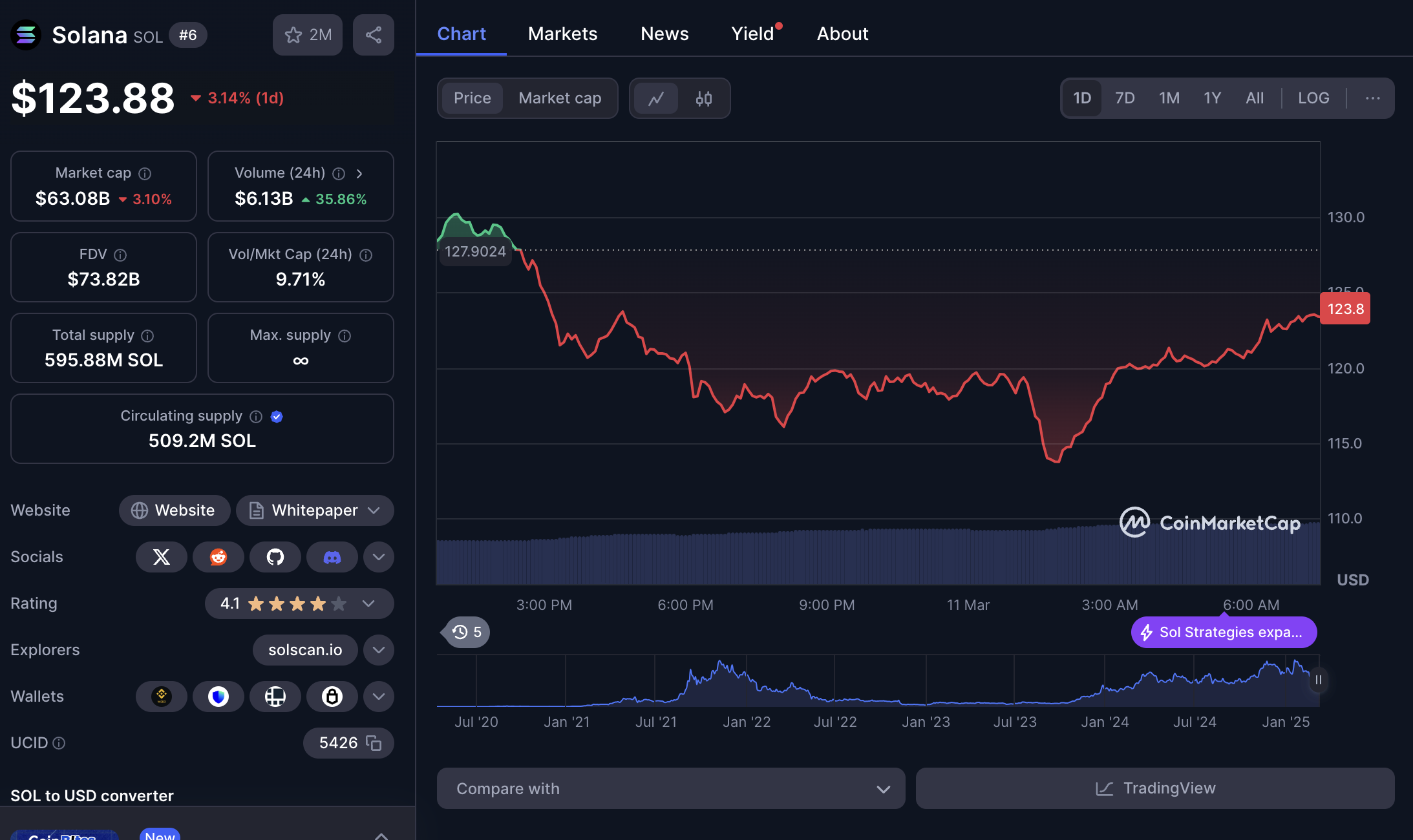Select the line chart type

click(656, 98)
